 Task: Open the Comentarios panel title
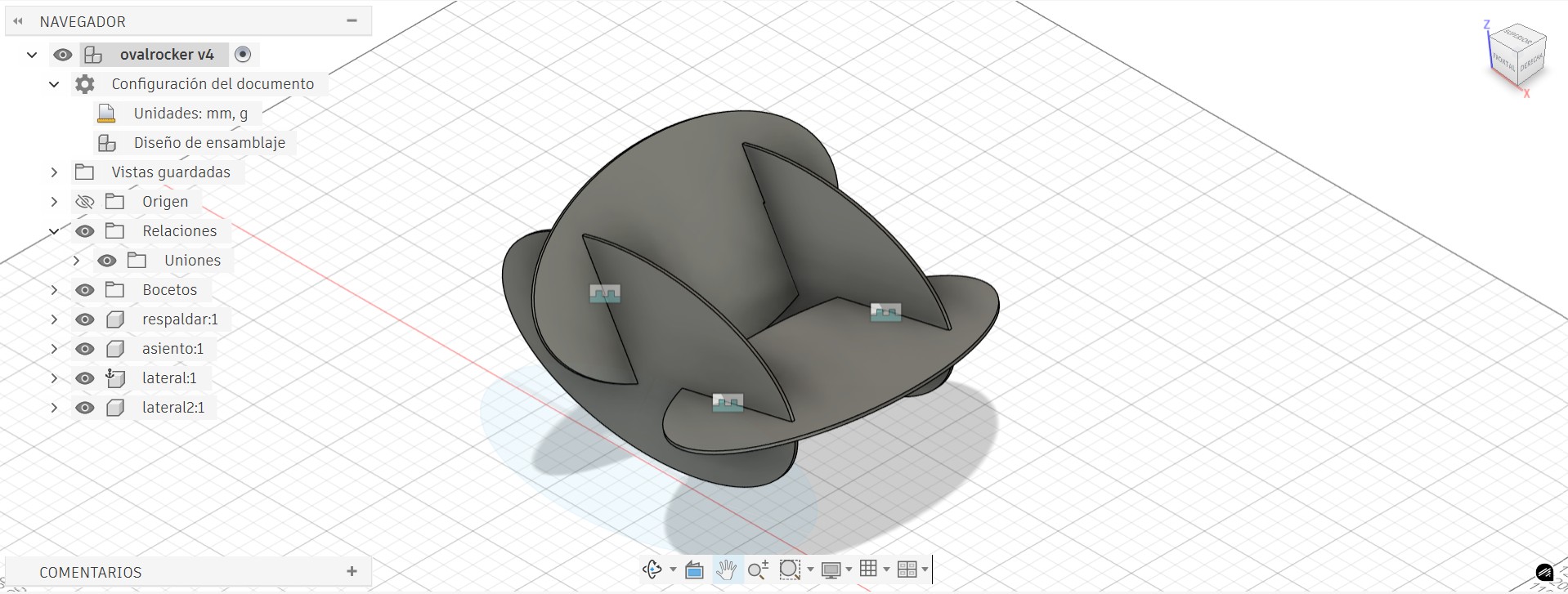click(x=91, y=572)
